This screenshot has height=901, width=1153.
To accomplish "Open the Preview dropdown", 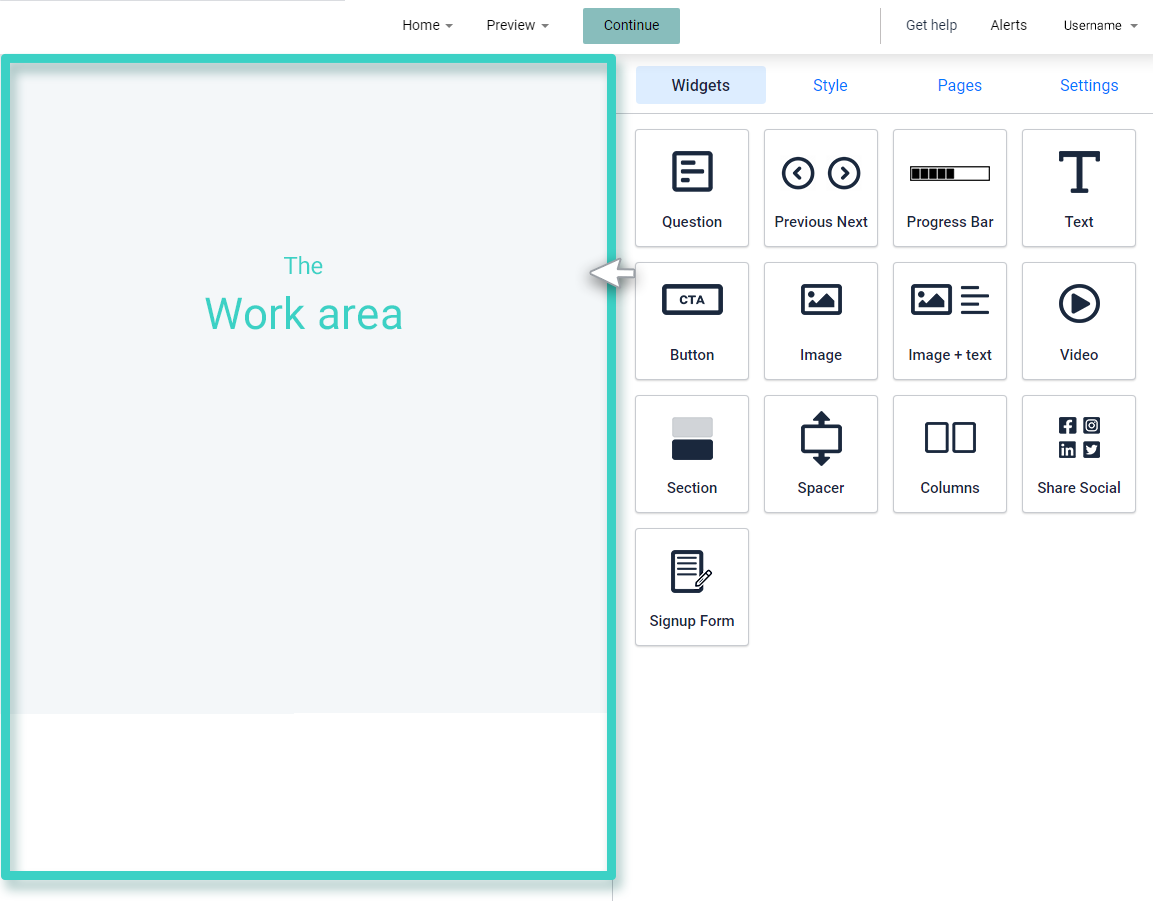I will click(518, 25).
